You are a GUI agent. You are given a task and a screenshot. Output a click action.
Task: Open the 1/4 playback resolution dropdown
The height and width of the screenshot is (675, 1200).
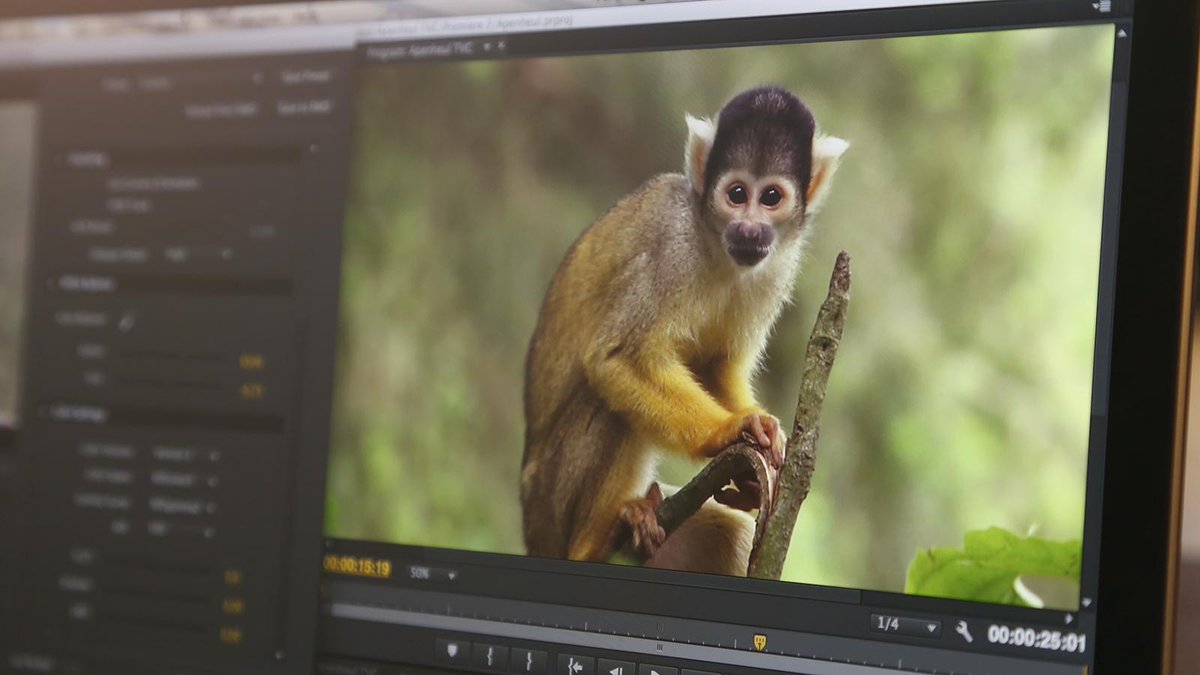point(904,625)
